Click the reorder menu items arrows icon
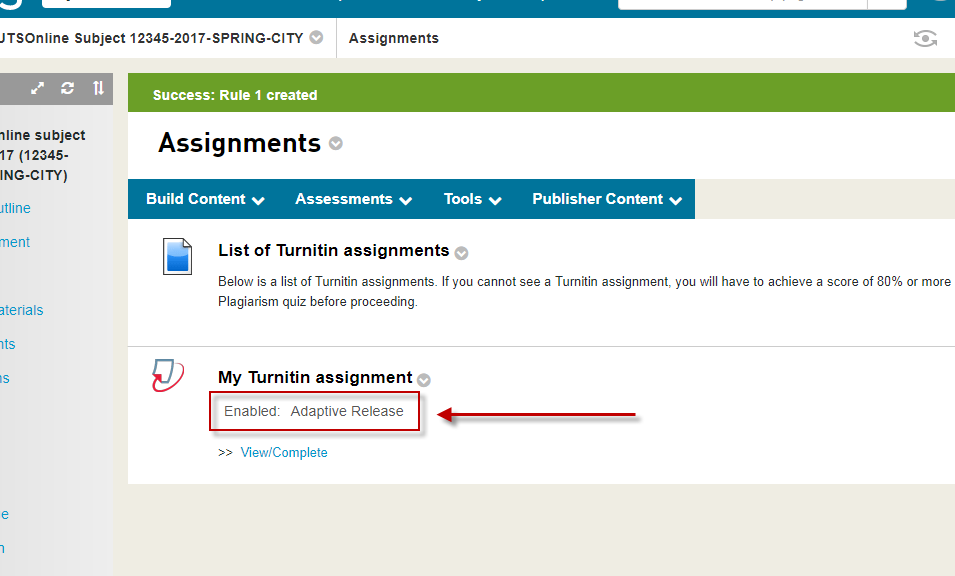Screen dimensions: 955x576 98,88
